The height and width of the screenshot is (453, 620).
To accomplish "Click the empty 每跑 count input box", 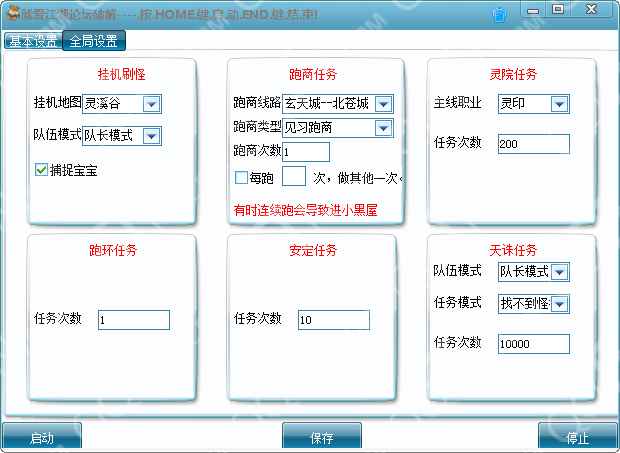I will point(294,176).
